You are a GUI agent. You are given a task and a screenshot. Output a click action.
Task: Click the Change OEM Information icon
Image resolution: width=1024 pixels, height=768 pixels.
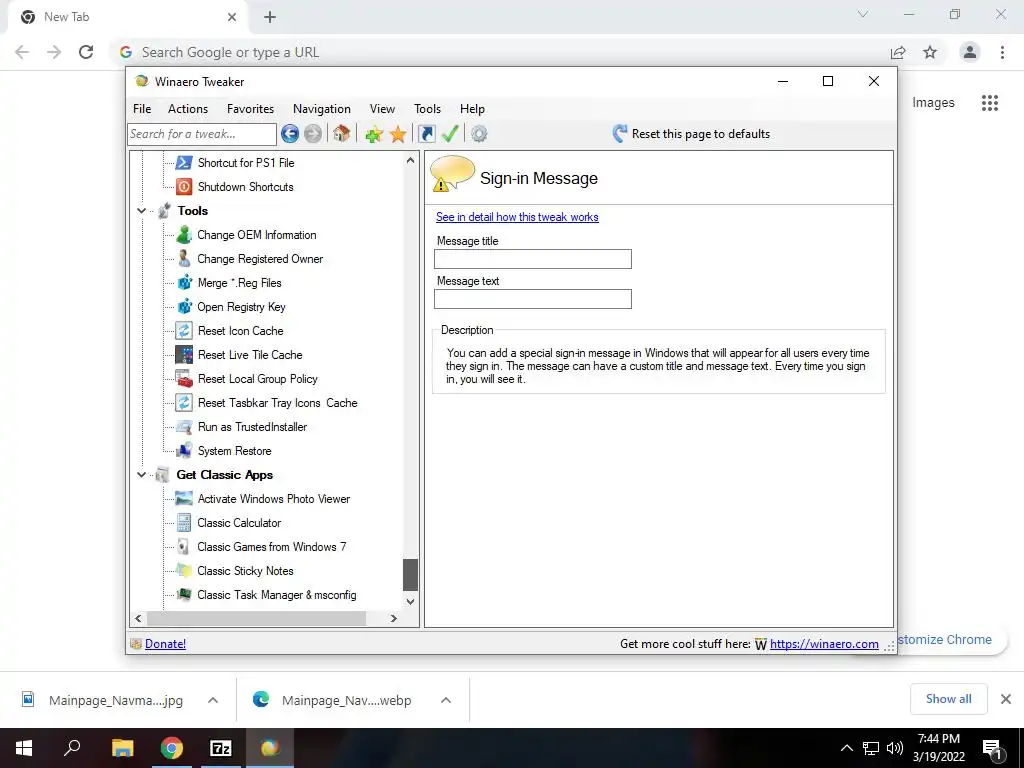click(184, 234)
